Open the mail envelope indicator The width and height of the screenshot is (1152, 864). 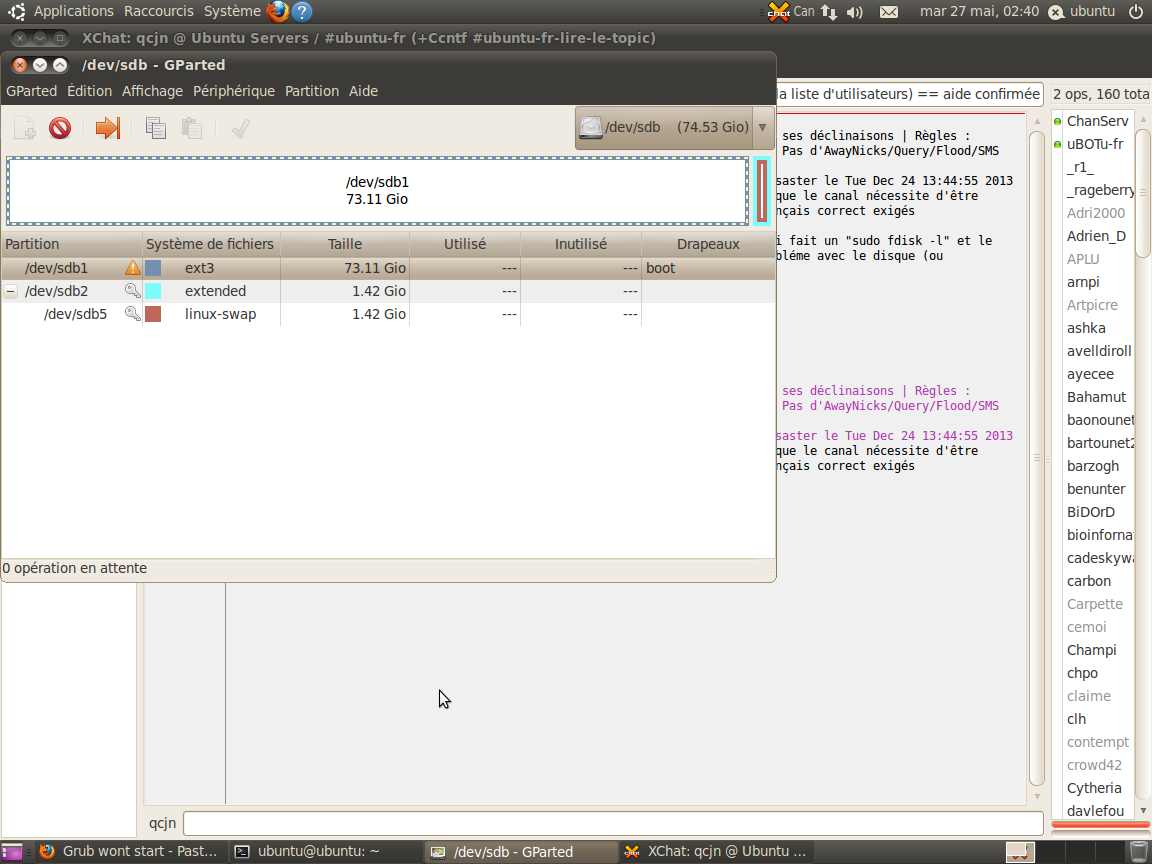889,12
